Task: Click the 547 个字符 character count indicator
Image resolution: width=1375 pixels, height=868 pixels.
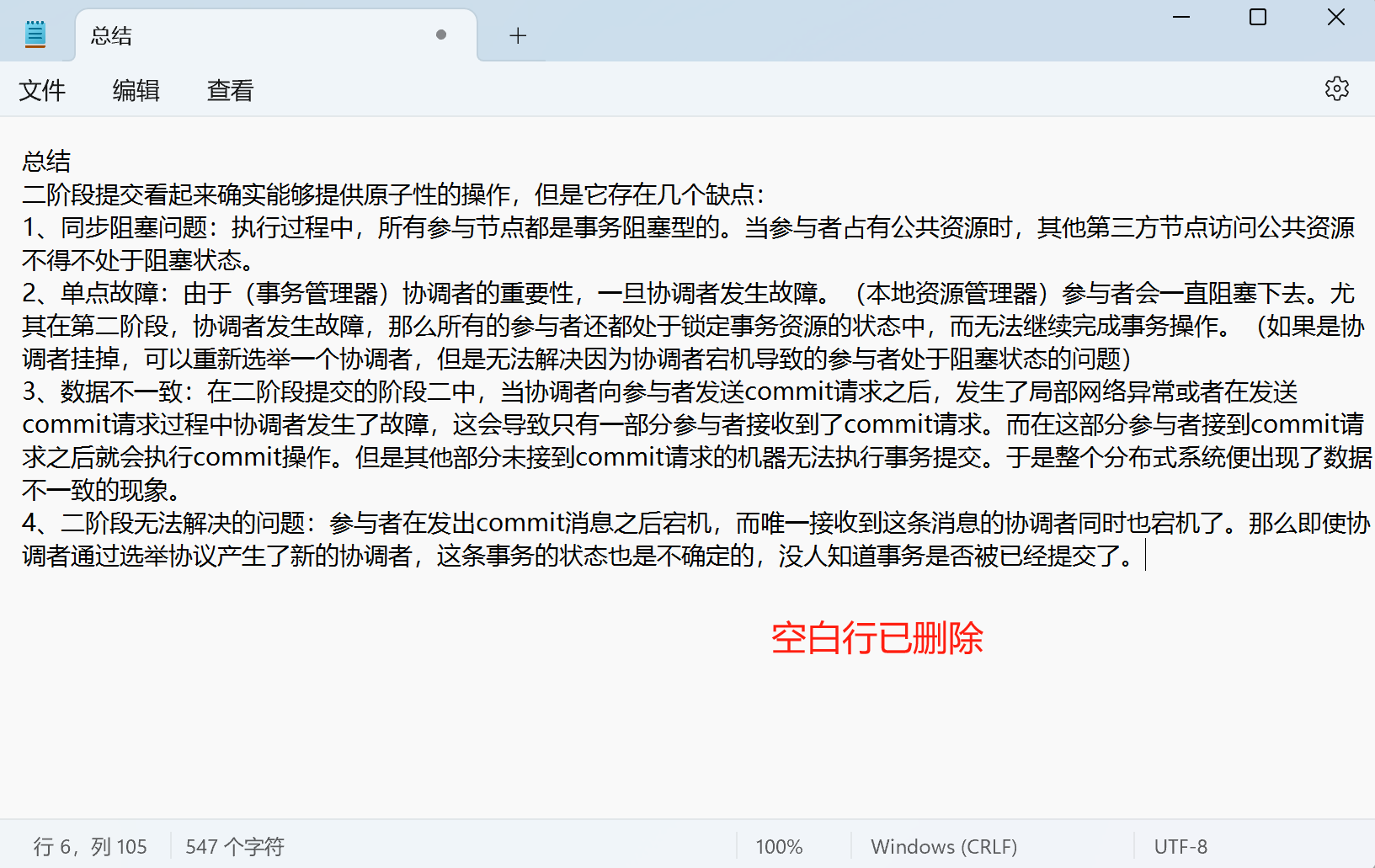Action: click(234, 846)
